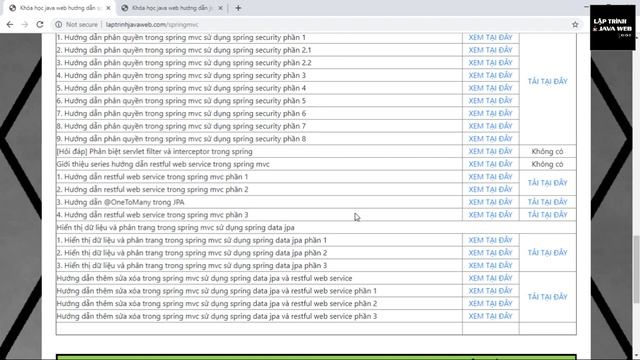The width and height of the screenshot is (640, 360).
Task: Open XEM TẠI ĐÂY for thêm sửa xóa phần 3
Action: tap(490, 316)
